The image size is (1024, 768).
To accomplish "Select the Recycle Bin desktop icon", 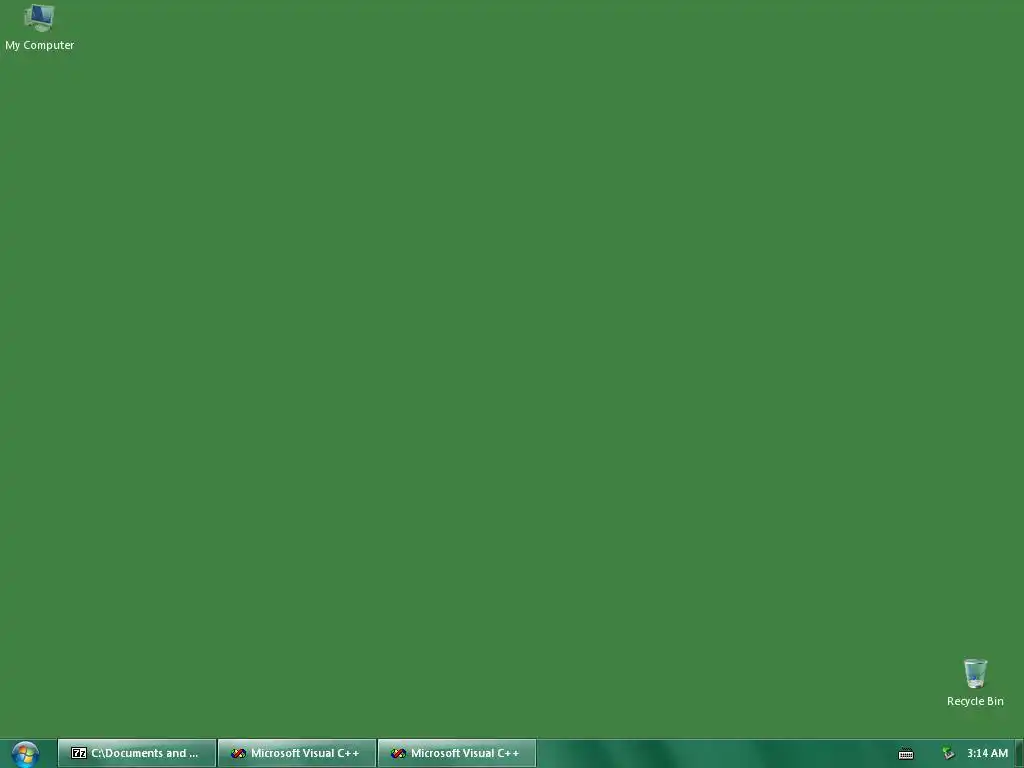I will [975, 682].
